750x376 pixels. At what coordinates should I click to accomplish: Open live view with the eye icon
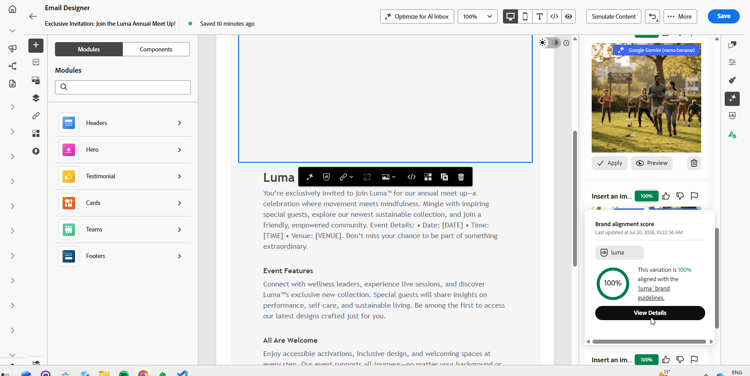point(568,16)
